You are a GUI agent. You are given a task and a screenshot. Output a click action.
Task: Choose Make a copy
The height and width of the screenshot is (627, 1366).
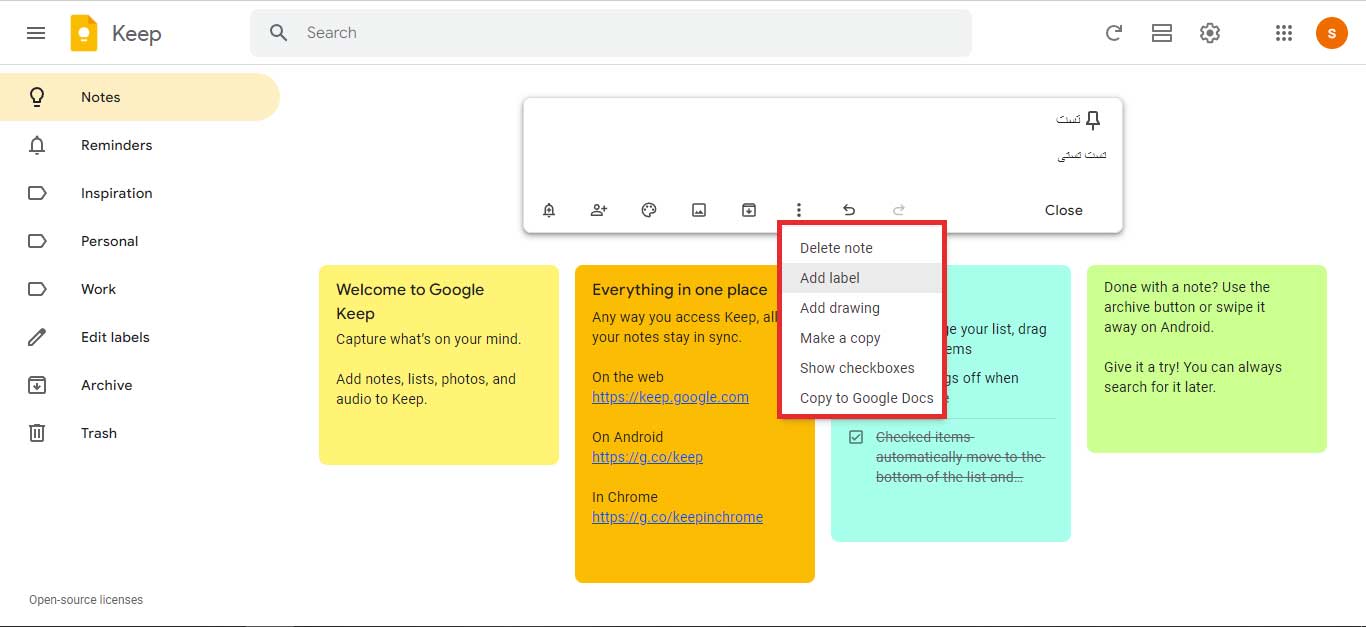(x=860, y=338)
